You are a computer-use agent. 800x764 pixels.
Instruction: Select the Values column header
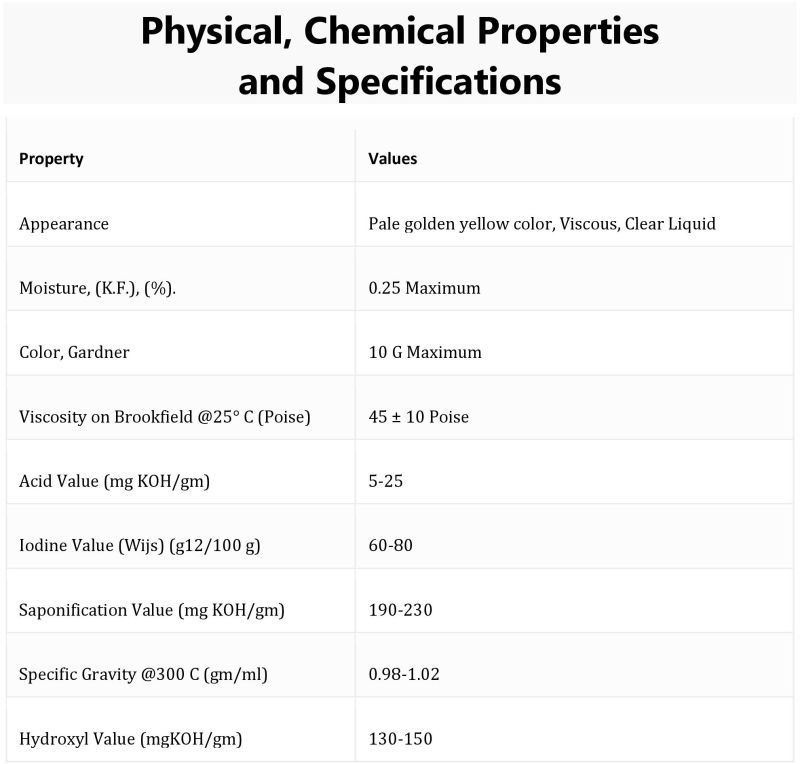tap(392, 159)
